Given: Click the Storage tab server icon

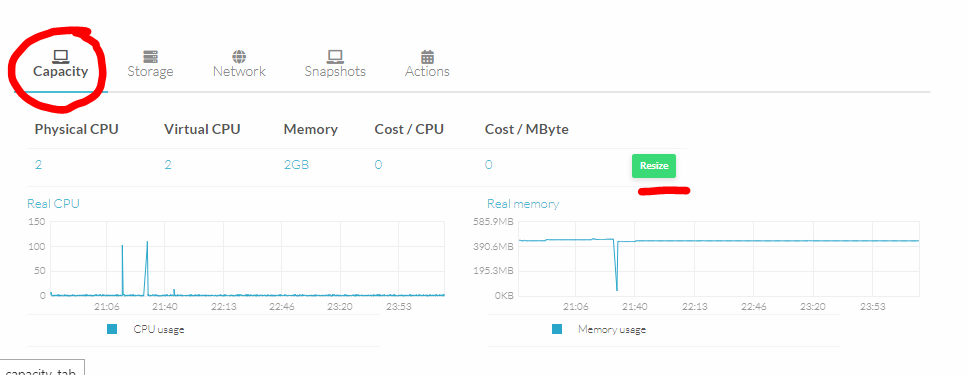Looking at the screenshot, I should coord(150,57).
